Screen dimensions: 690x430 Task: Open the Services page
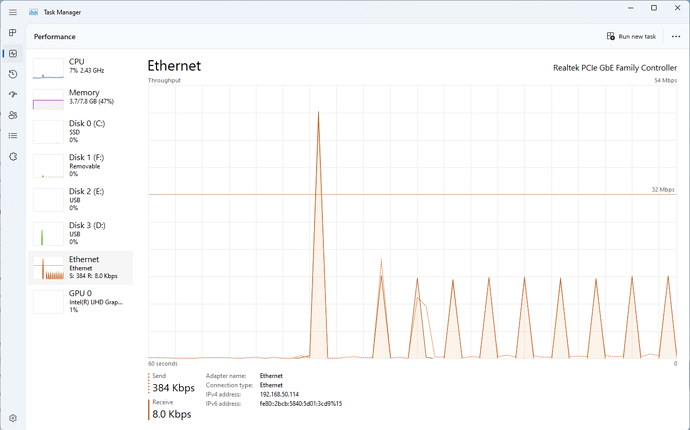(12, 157)
